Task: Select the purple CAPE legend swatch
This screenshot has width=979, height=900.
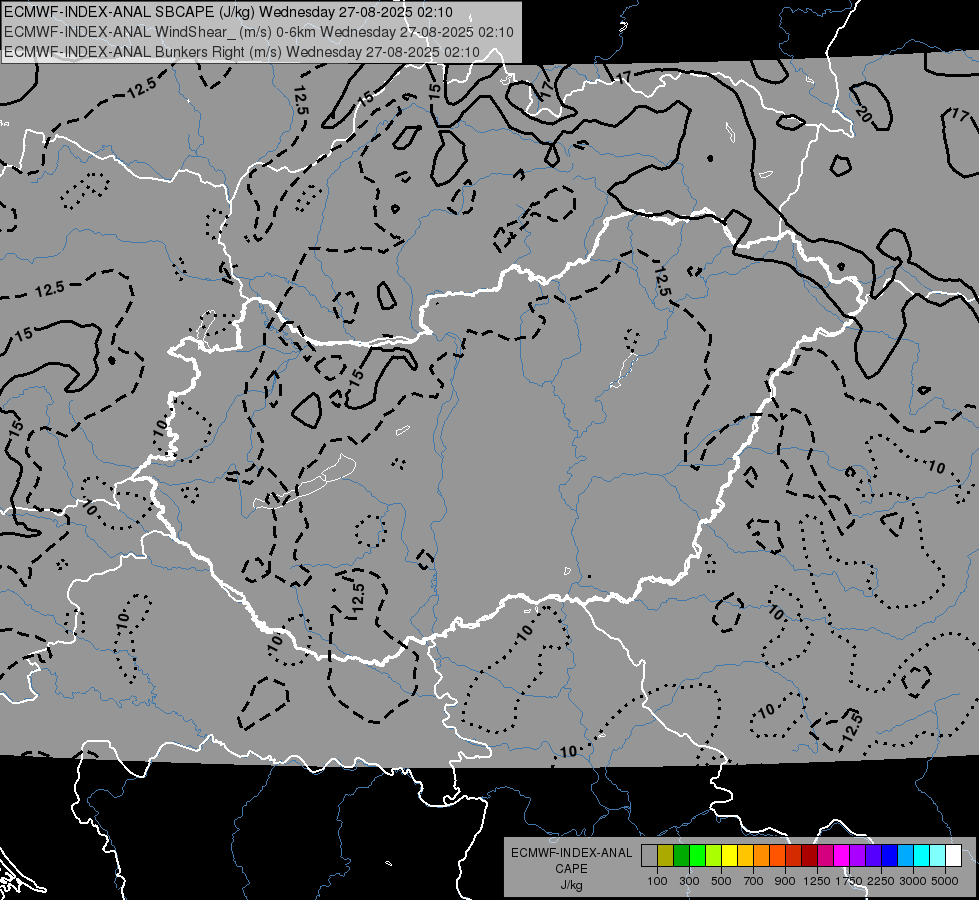Action: pos(857,856)
